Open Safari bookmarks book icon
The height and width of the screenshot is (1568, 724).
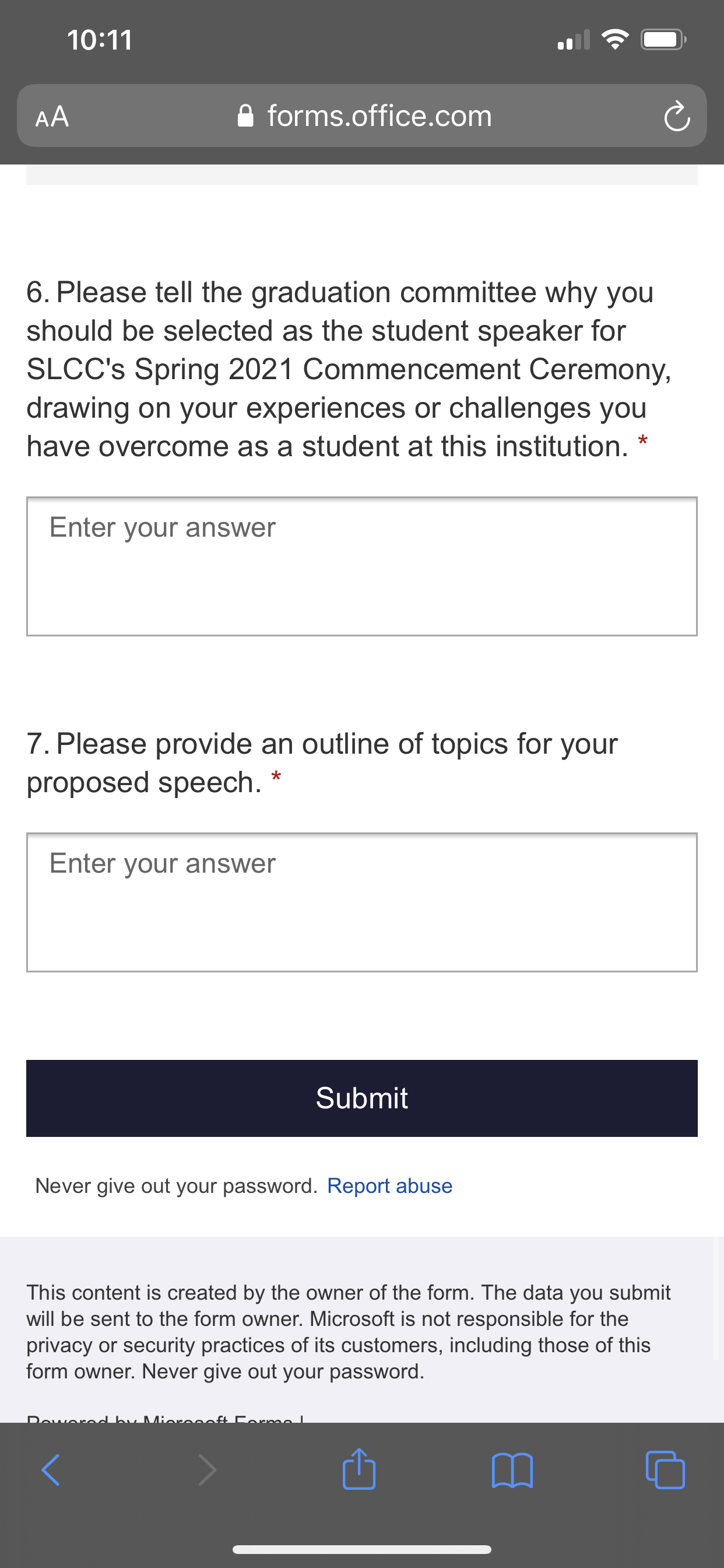pos(512,1470)
